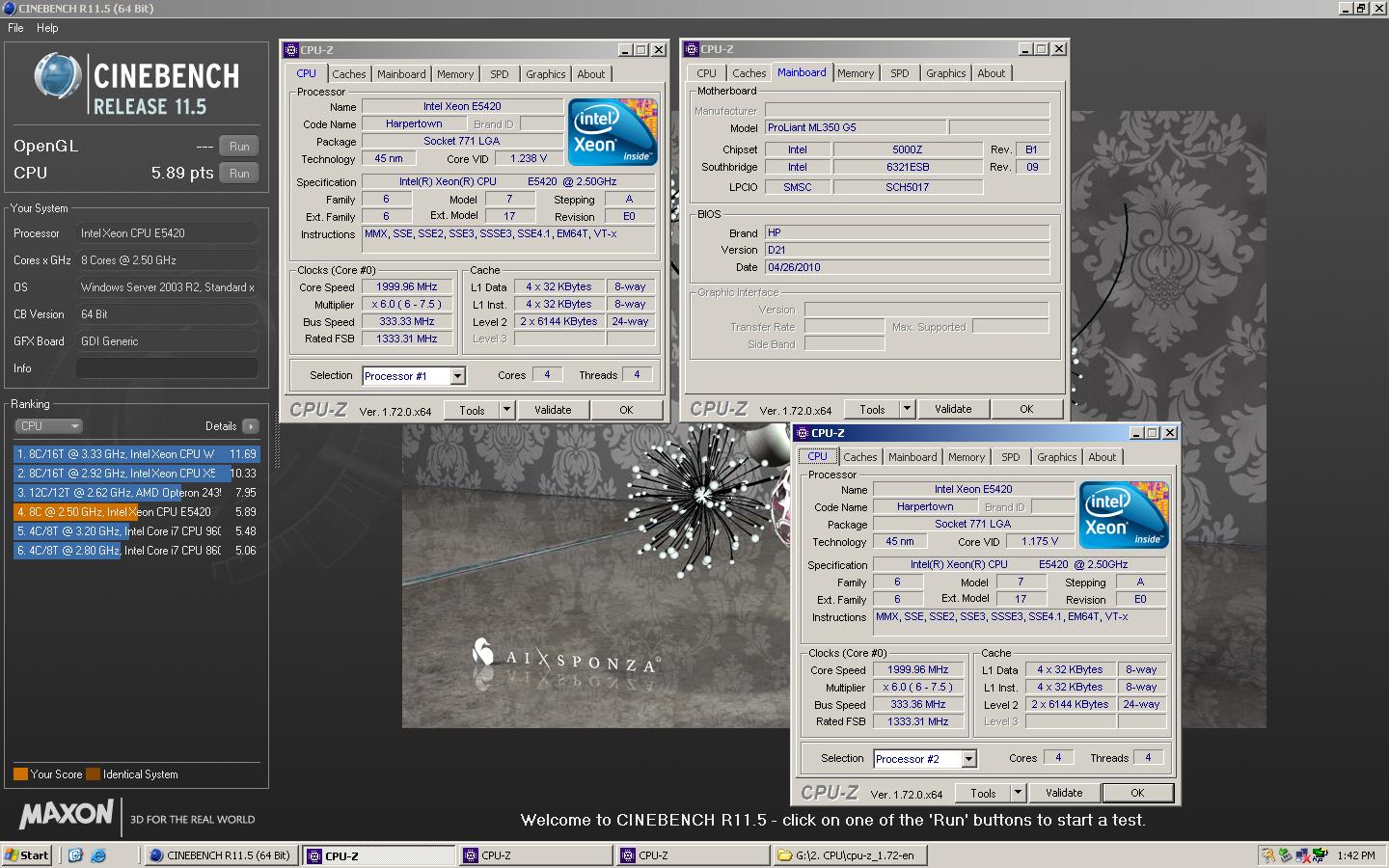The image size is (1389, 868).
Task: Click the CPU-Z title bar icon of Mainboard window
Action: (692, 49)
